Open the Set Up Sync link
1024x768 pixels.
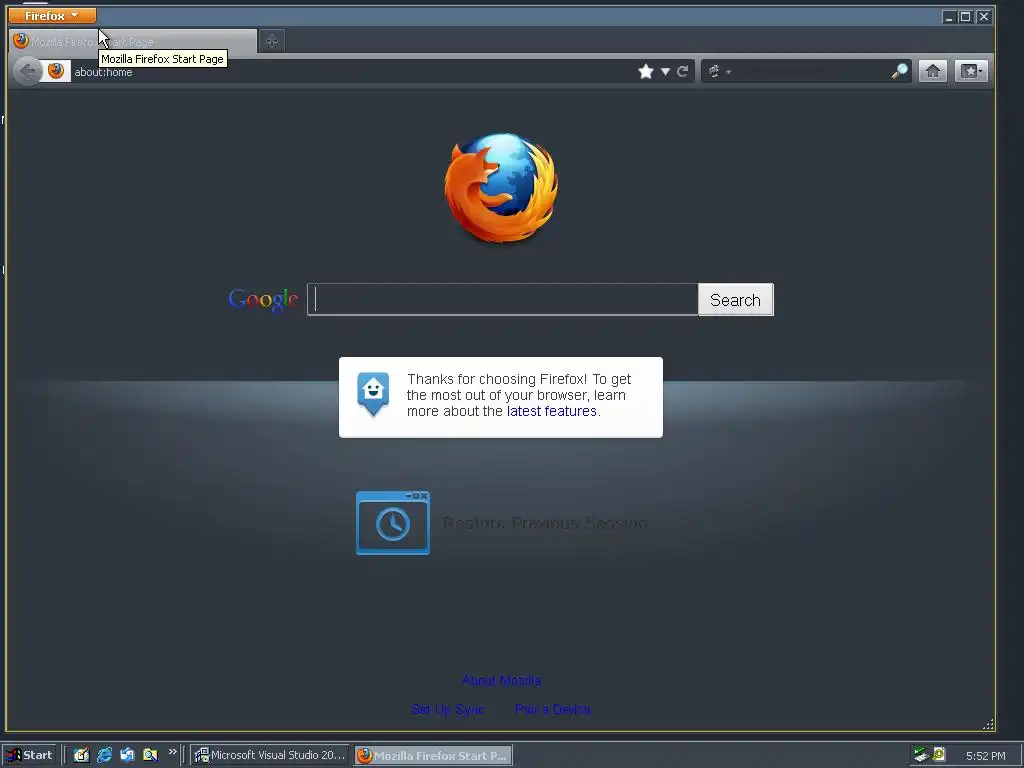click(x=448, y=709)
